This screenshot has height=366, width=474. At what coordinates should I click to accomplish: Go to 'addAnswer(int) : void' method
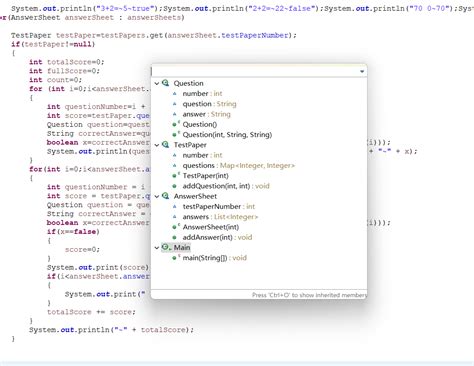(x=217, y=237)
